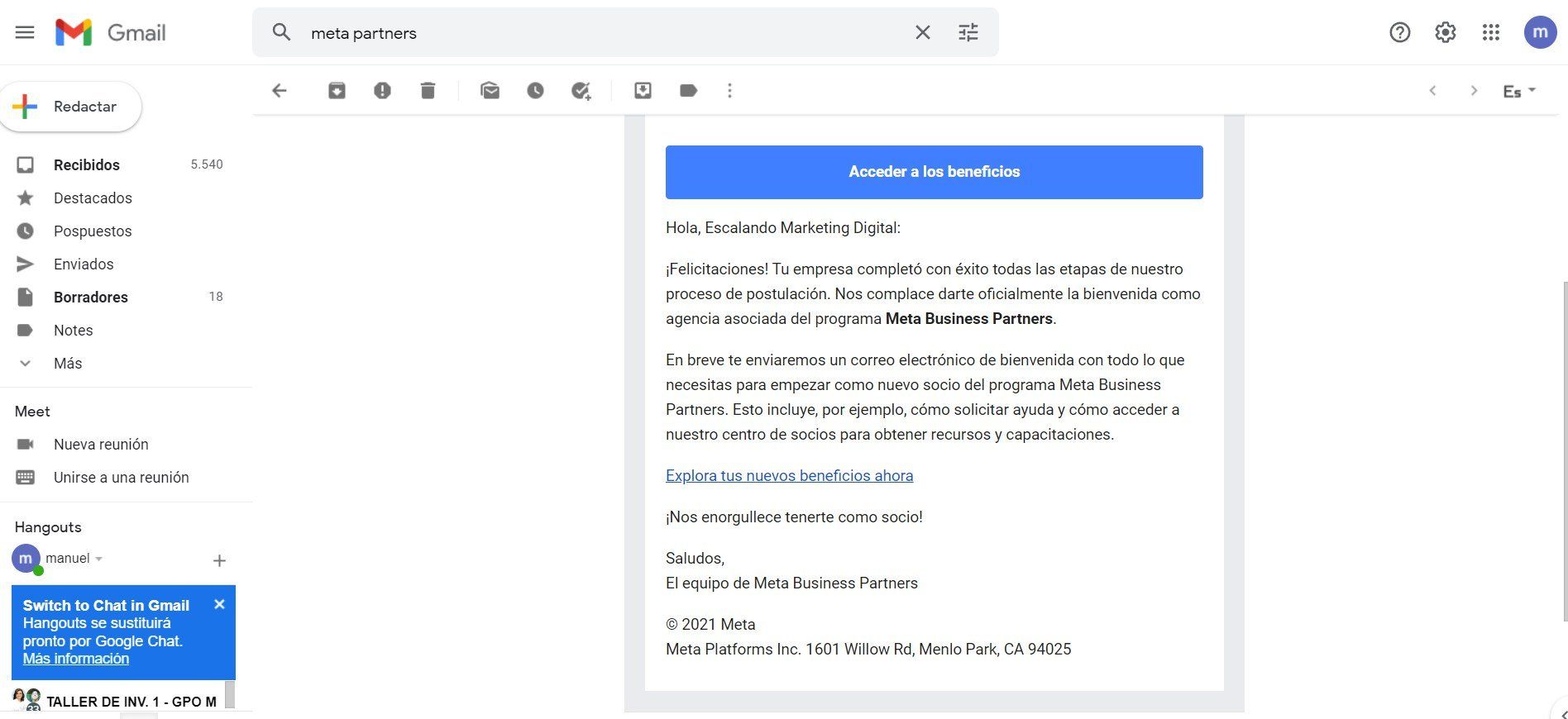
Task: Delete this email with trash icon
Action: (x=428, y=91)
